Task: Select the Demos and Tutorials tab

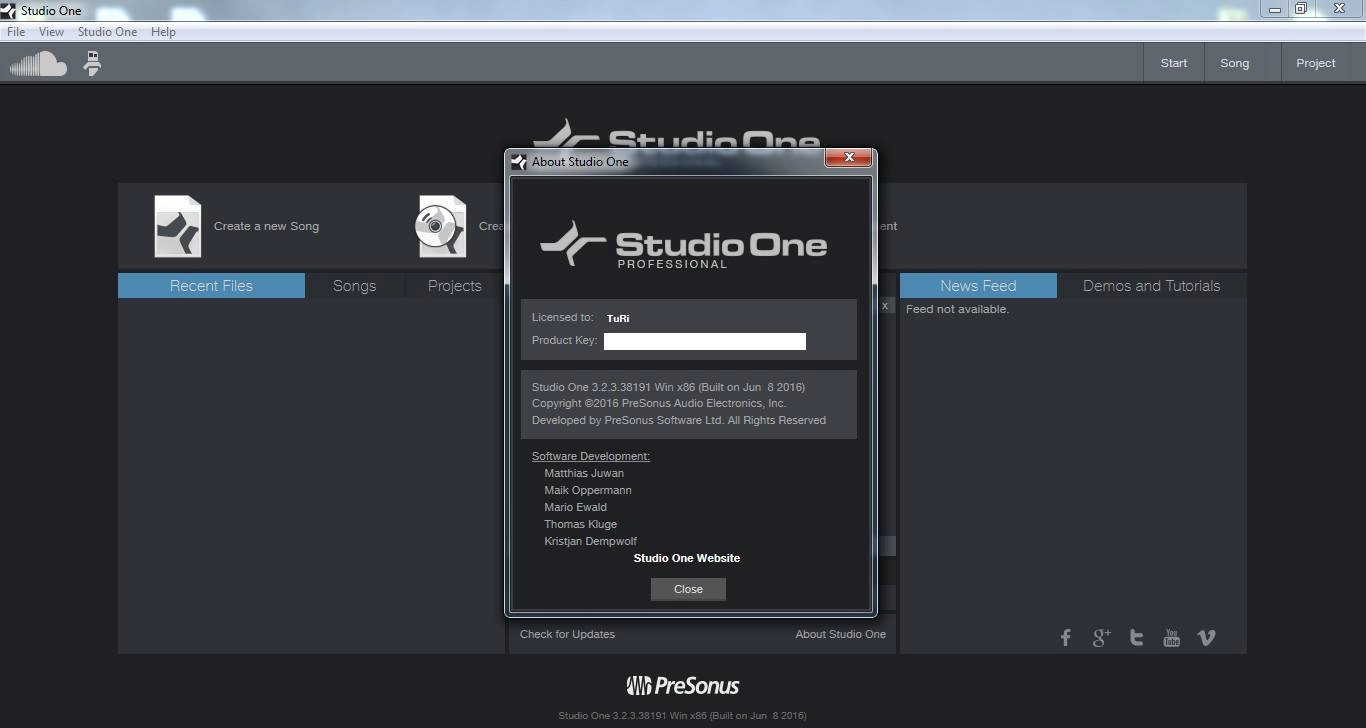Action: click(x=1151, y=286)
